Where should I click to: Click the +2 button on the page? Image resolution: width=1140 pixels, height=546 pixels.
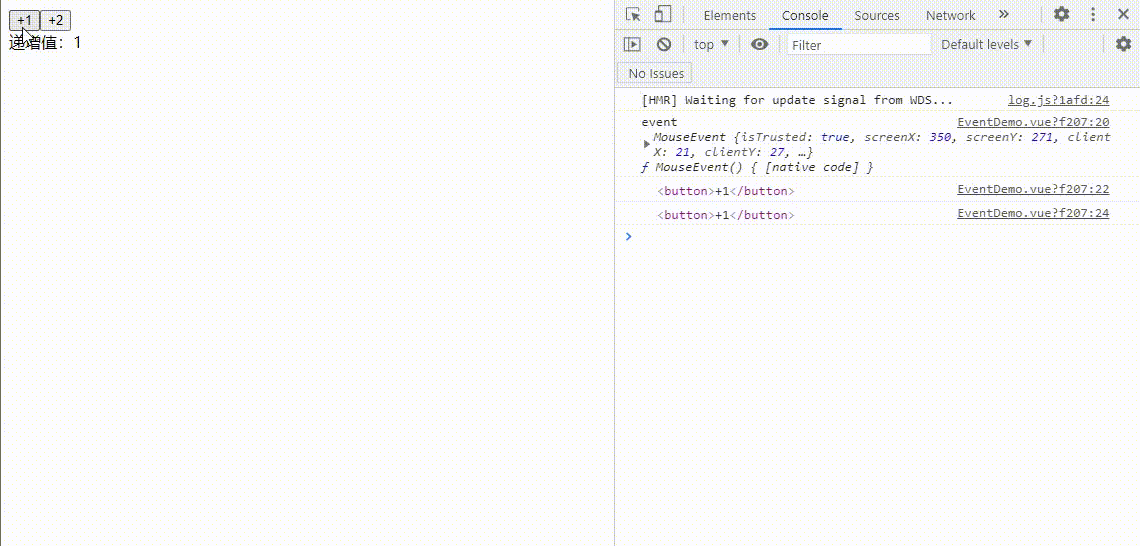(x=55, y=20)
